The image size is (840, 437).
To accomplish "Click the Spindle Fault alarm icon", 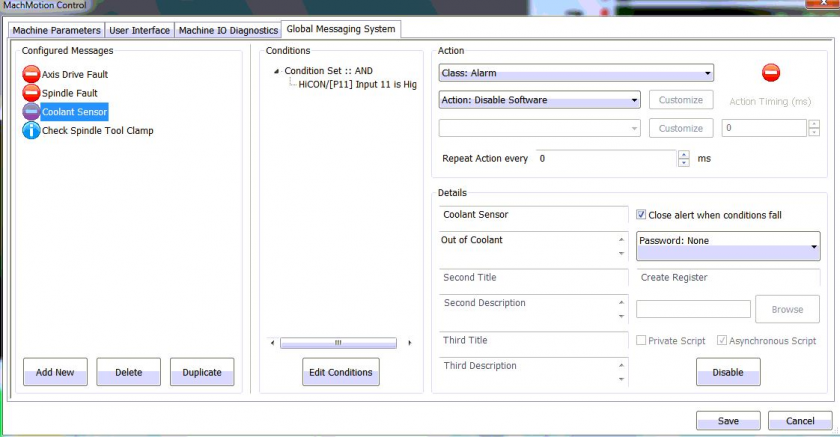I will pos(31,93).
